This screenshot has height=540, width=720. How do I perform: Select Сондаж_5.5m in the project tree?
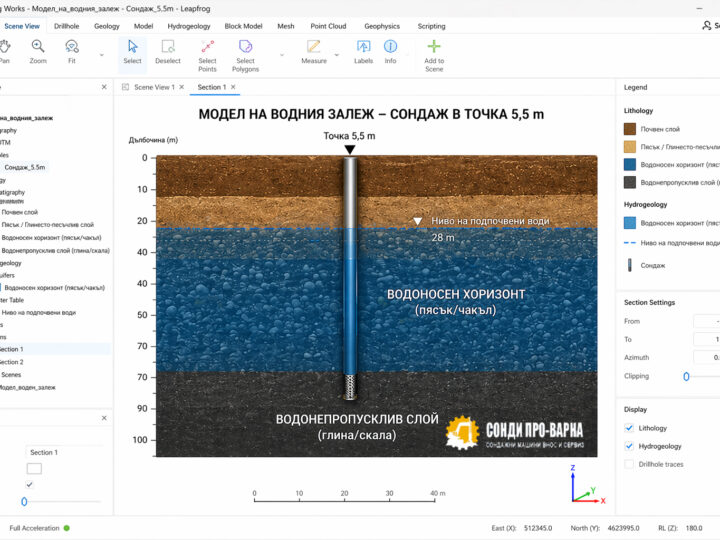pyautogui.click(x=25, y=167)
